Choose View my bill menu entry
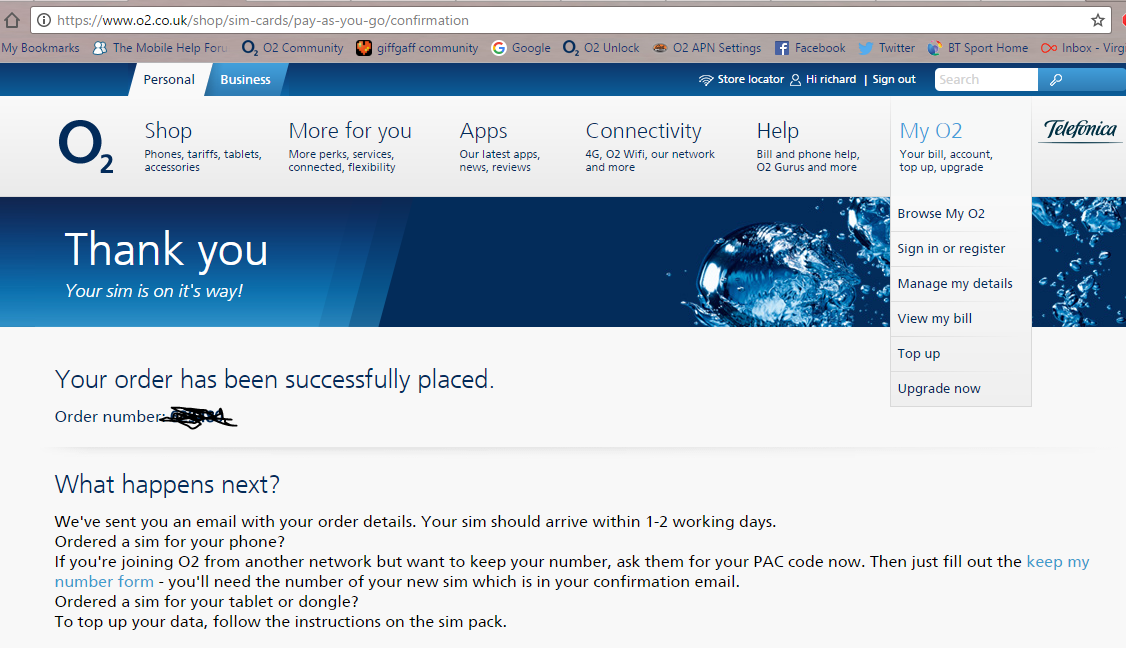Image resolution: width=1126 pixels, height=648 pixels. [x=934, y=319]
